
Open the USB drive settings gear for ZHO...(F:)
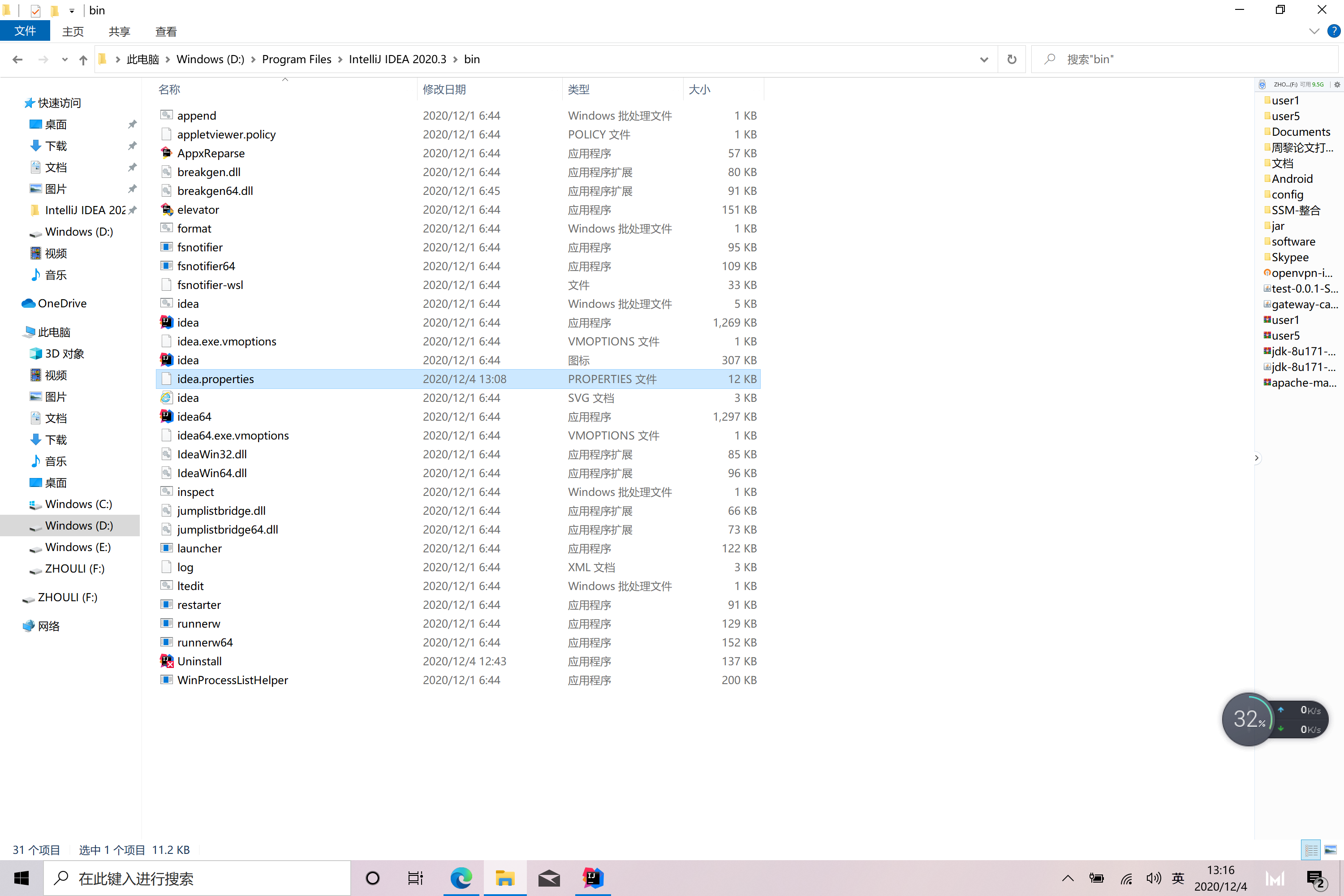coord(1337,84)
